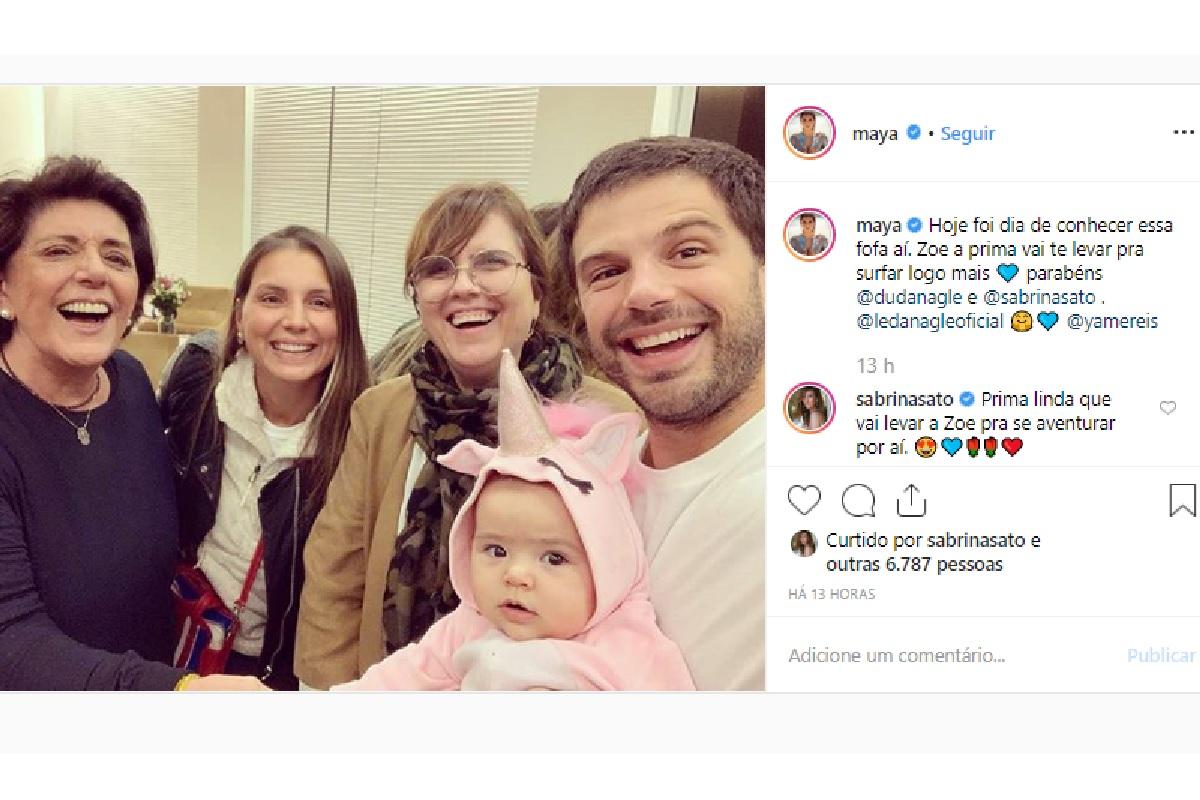This screenshot has width=1200, height=800.
Task: Open comments with the speech bubble icon
Action: 858,500
